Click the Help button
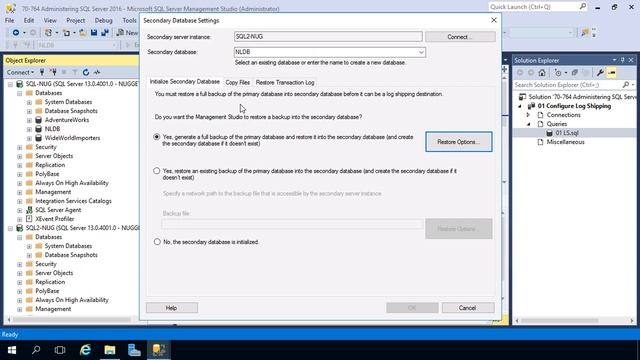This screenshot has width=640, height=360. coord(172,308)
